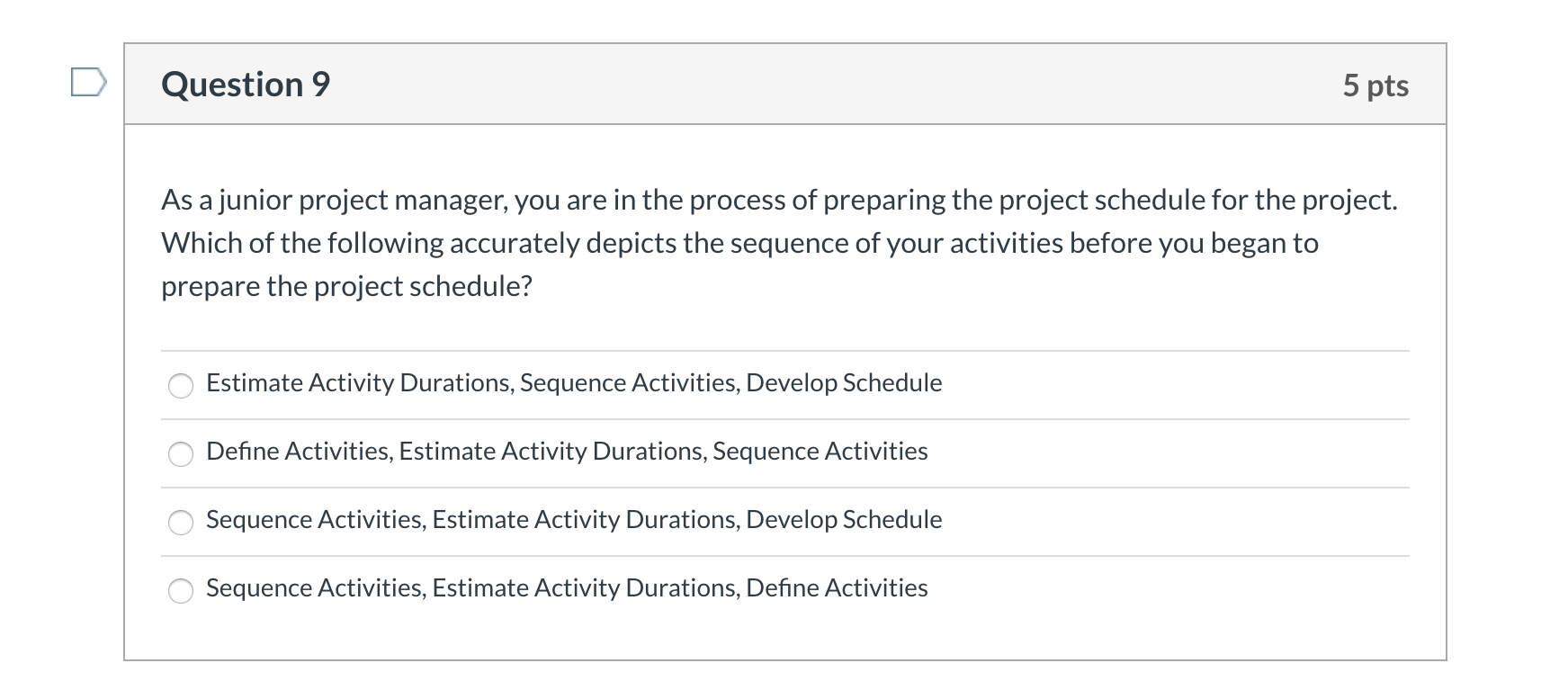Viewport: 1568px width, 690px height.
Task: Select radio button for 'Estimate Activity Durations, Sequence Activities, Develop Schedule'
Action: click(181, 386)
